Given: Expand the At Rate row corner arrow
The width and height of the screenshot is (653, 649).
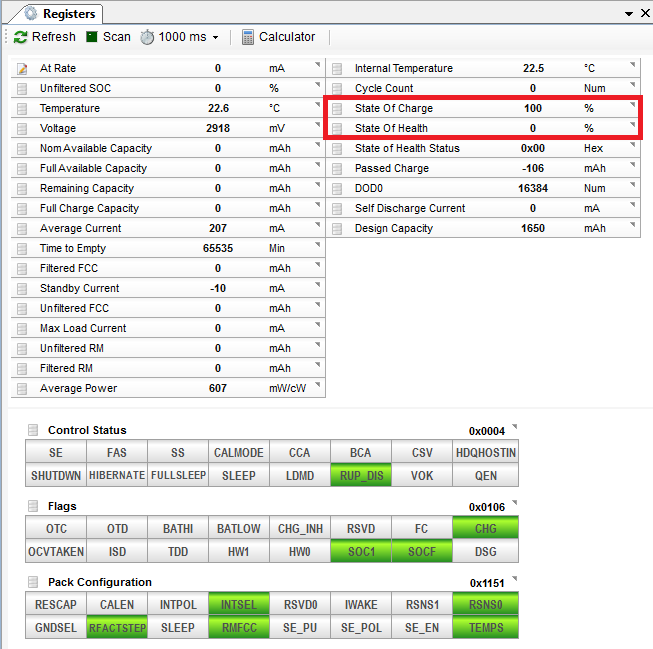Looking at the screenshot, I should (x=317, y=65).
